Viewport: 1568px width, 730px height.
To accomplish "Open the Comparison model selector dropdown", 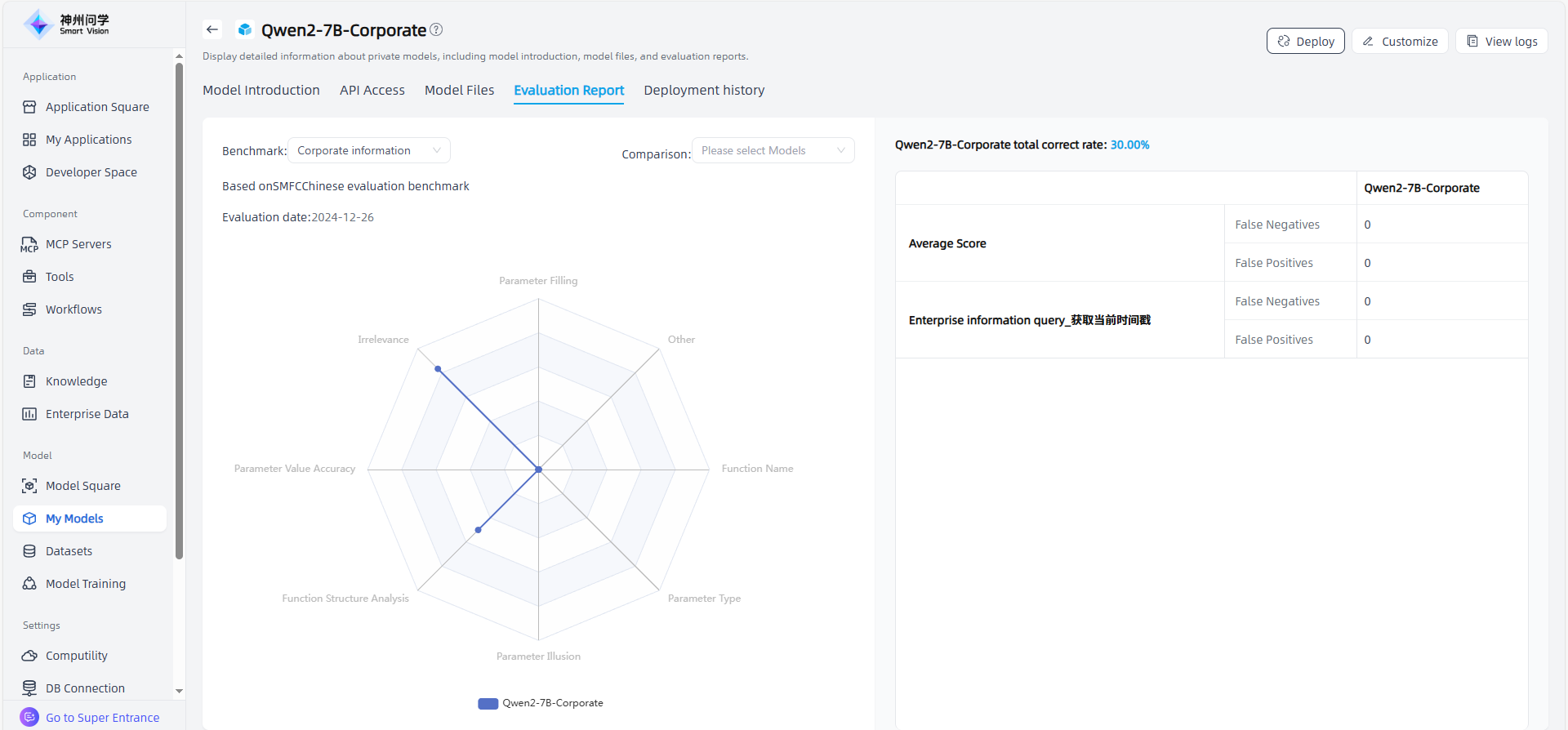I will pyautogui.click(x=773, y=150).
